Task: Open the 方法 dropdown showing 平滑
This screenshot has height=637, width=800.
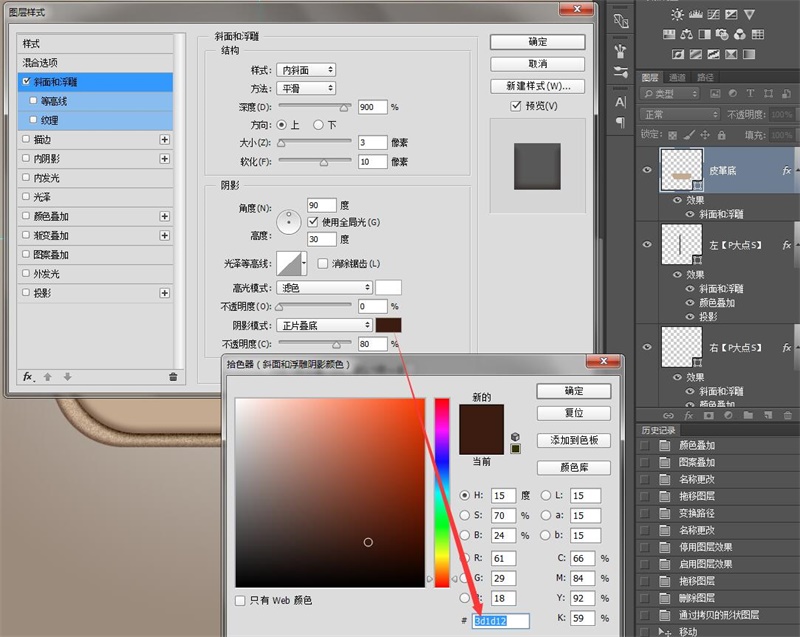Action: tap(306, 88)
